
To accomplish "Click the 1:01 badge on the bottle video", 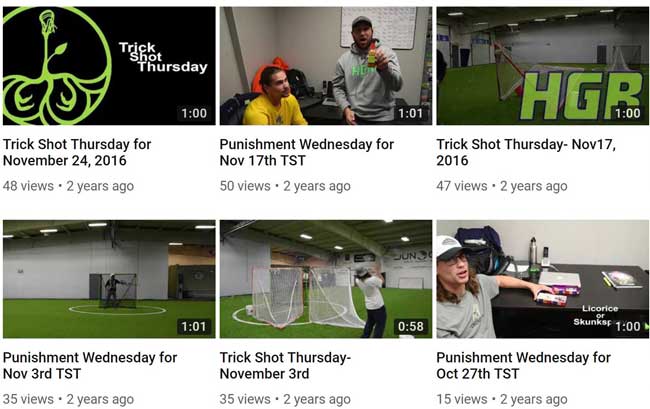I will click(x=410, y=113).
